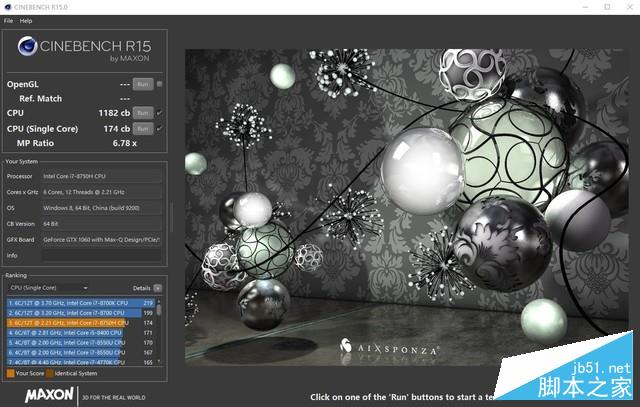
Task: Run the OpenGL benchmark
Action: (x=143, y=84)
